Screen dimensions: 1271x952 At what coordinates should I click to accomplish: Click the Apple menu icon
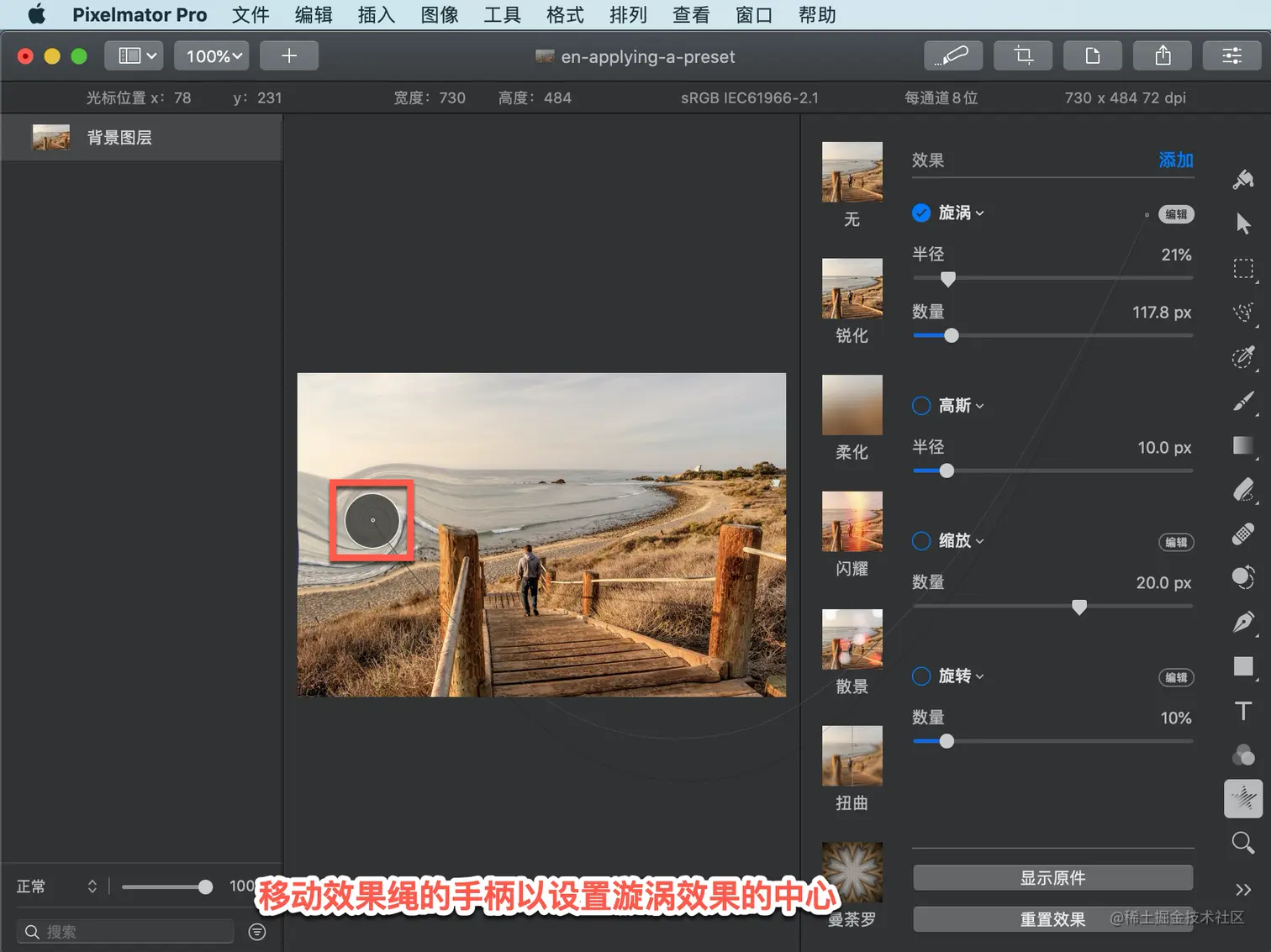click(36, 14)
